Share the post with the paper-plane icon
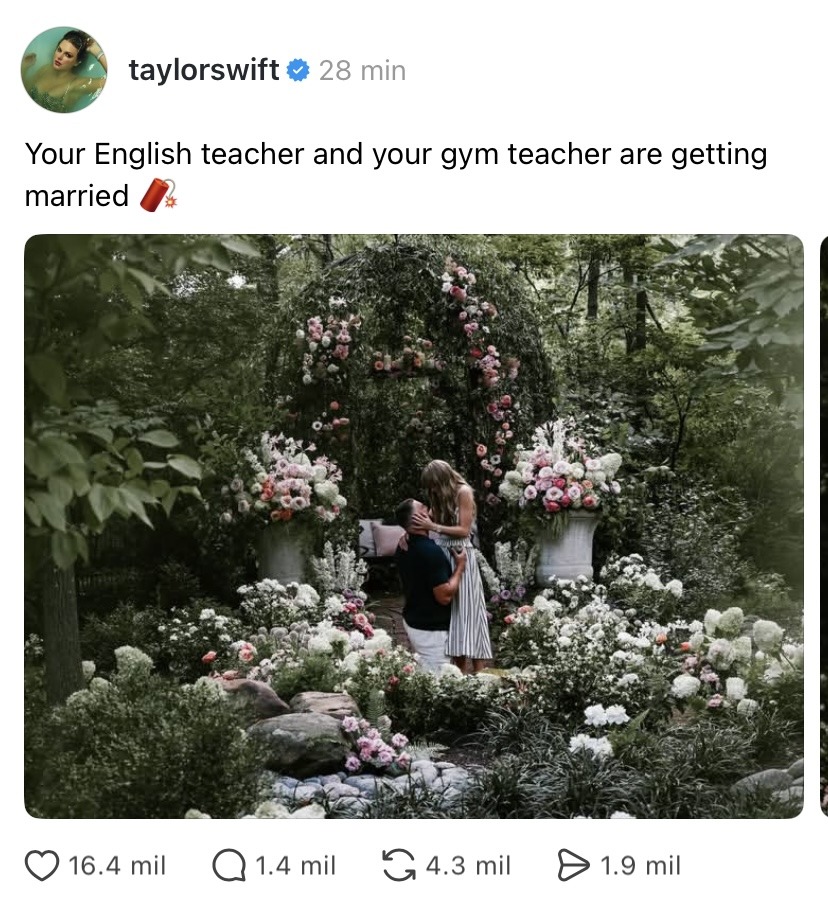Viewport: 828px width, 902px height. pos(573,866)
